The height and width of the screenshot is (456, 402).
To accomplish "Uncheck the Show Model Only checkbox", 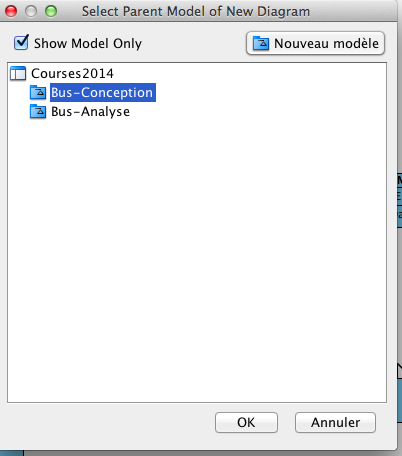I will point(21,42).
